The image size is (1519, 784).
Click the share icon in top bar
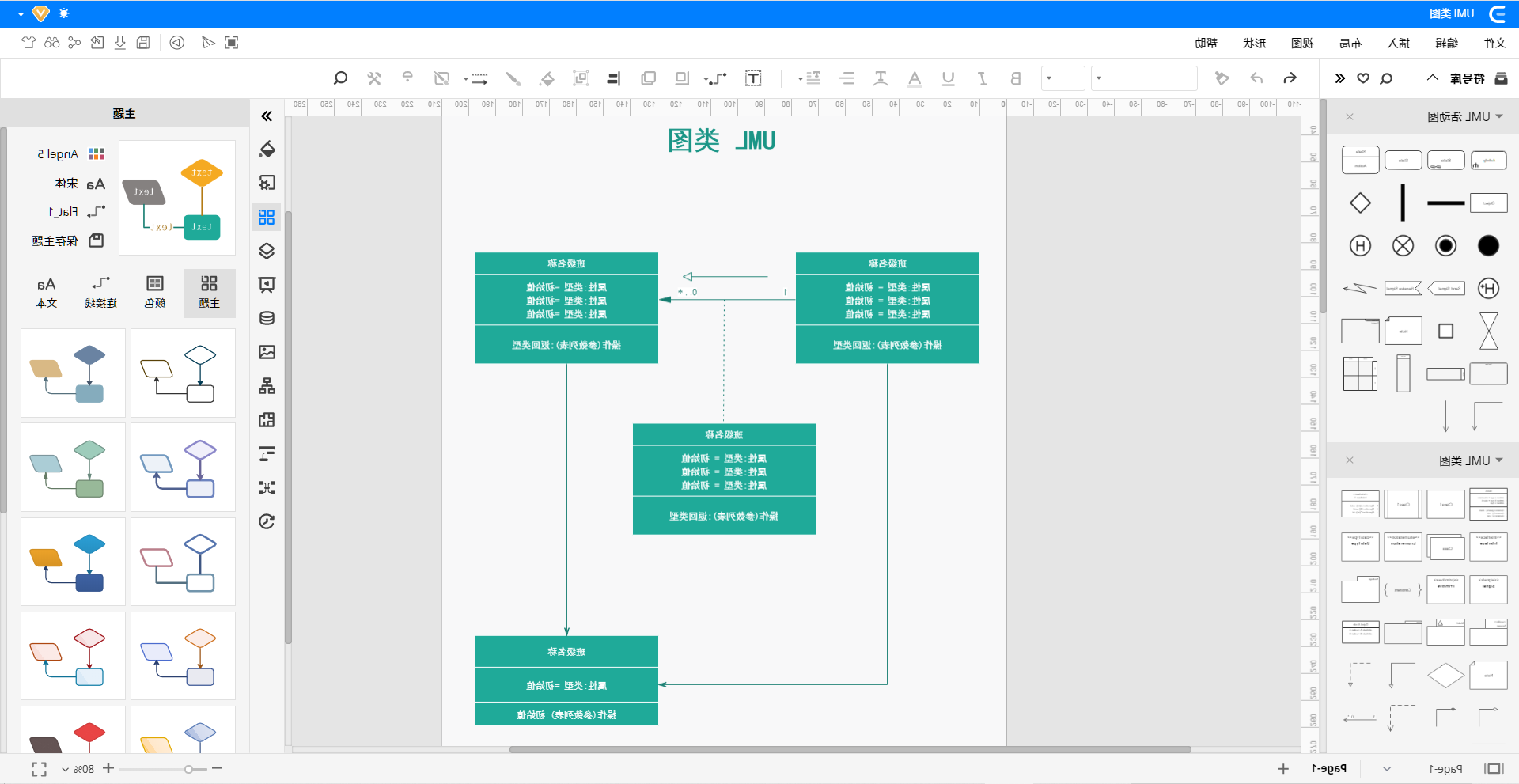click(x=74, y=42)
